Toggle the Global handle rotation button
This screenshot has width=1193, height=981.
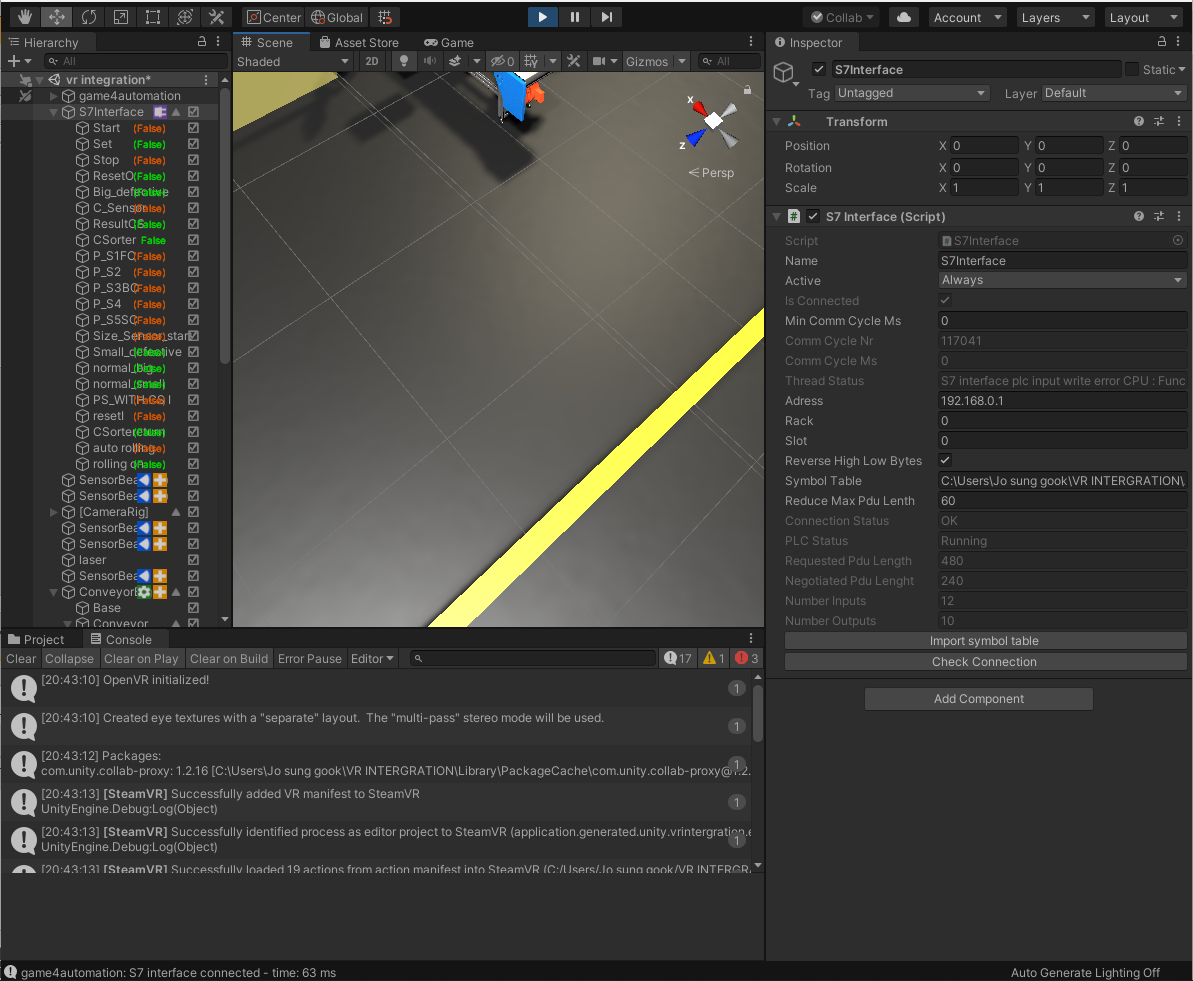(336, 17)
